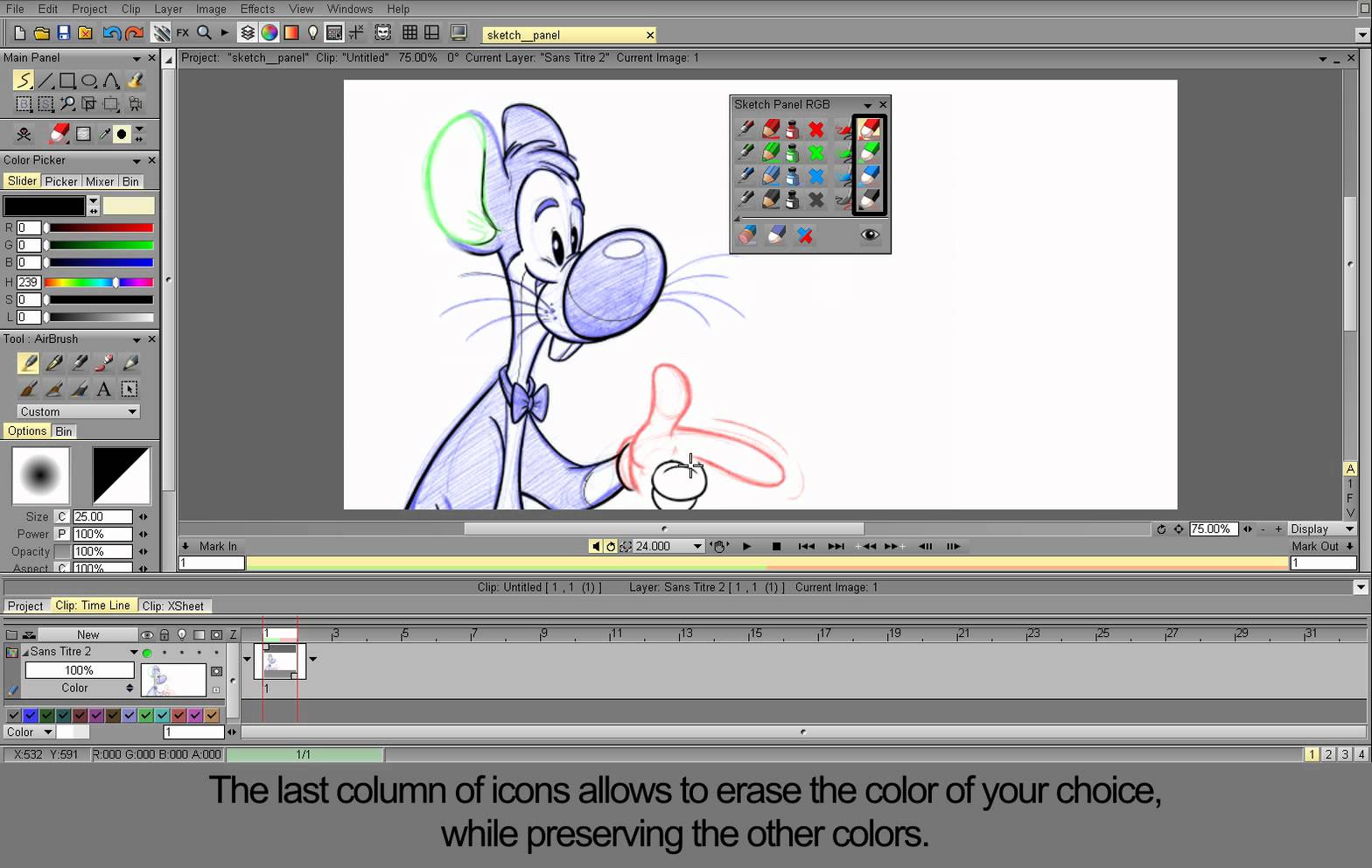Screen dimensions: 1372x868
Task: Open the Sketch Panel RGB options arrow
Action: click(867, 105)
